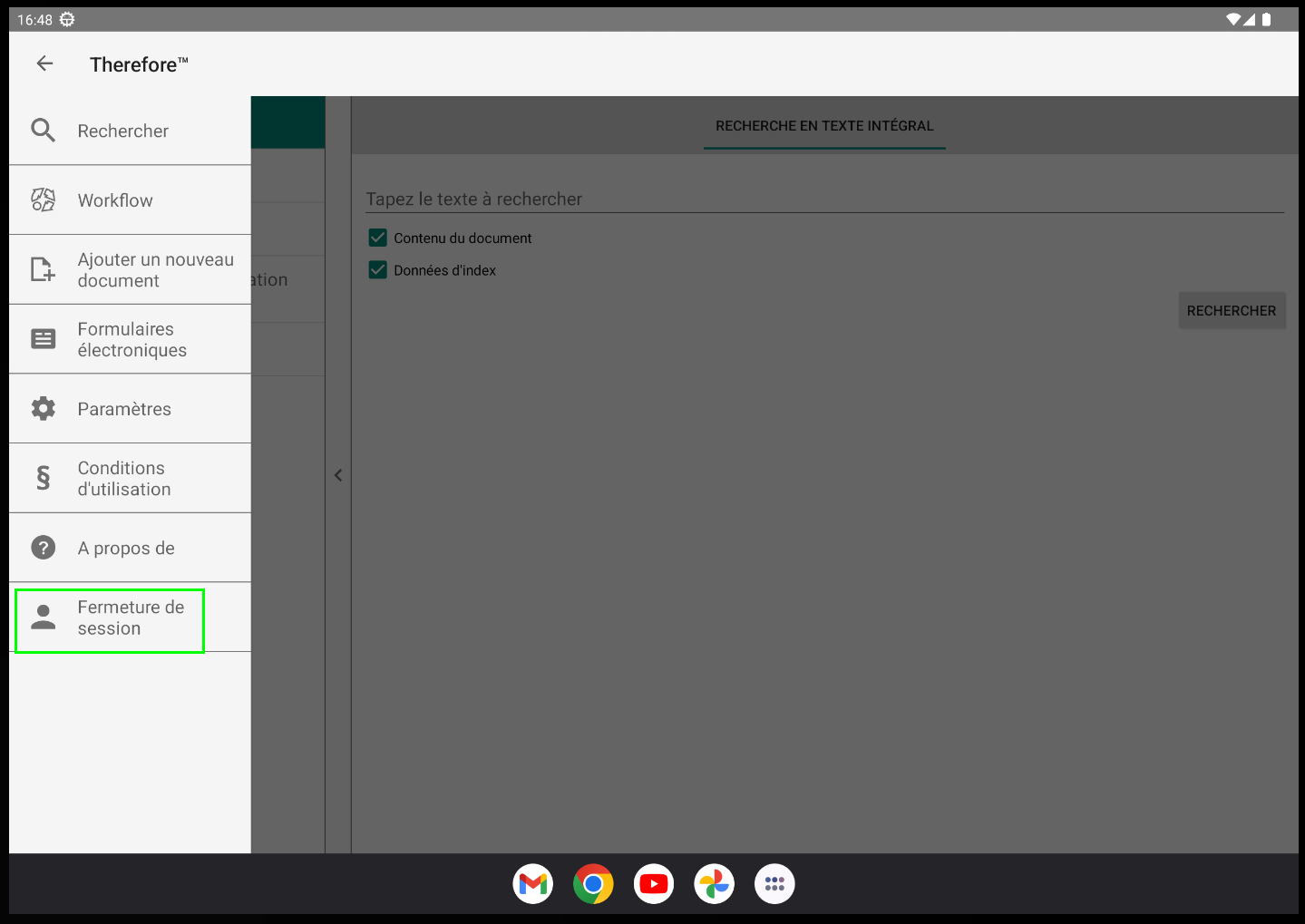
Task: Open Conditions d'utilisation
Action: 130,478
